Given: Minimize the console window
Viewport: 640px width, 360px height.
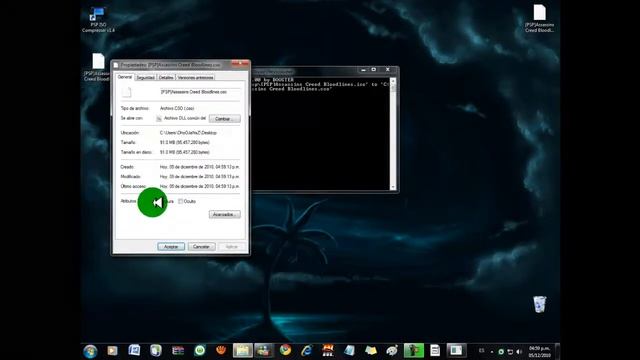Looking at the screenshot, I should coord(363,70).
